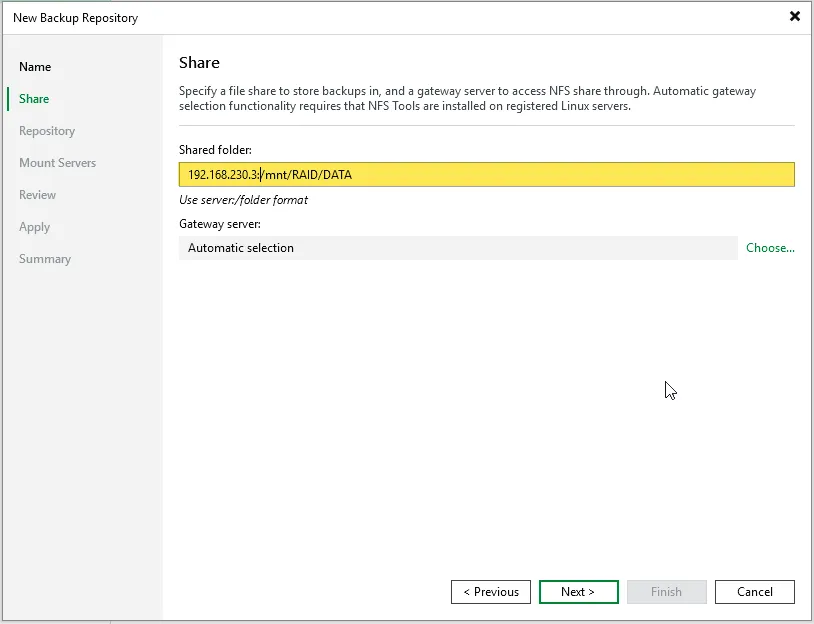Viewport: 814px width, 624px height.
Task: Open the Choose... gateway server link
Action: 770,248
